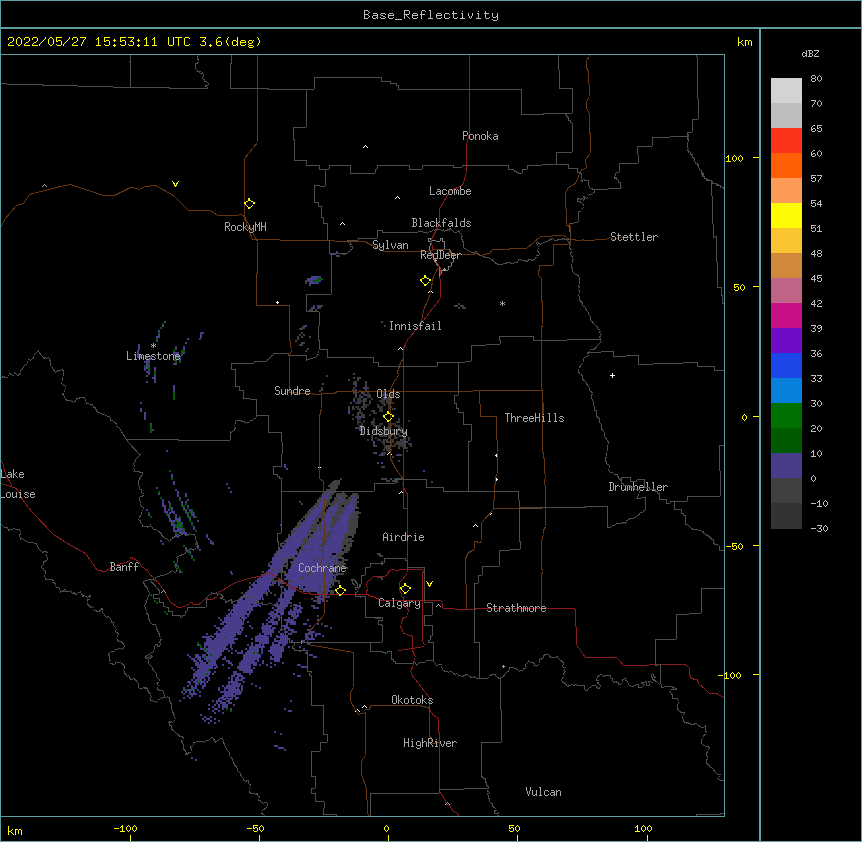Click the dBZ legend heading
Image resolution: width=862 pixels, height=842 pixels.
pyautogui.click(x=810, y=54)
